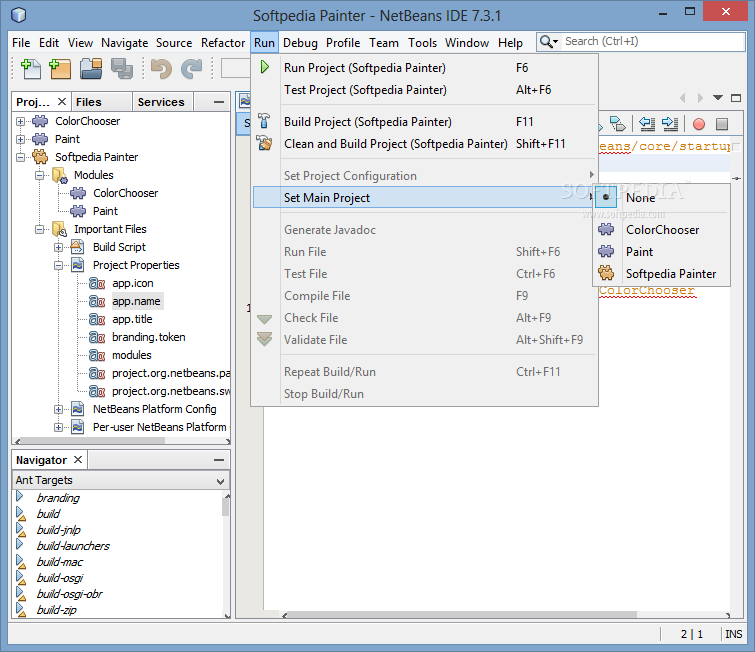Click the Stop Macro Recording square icon

[722, 124]
